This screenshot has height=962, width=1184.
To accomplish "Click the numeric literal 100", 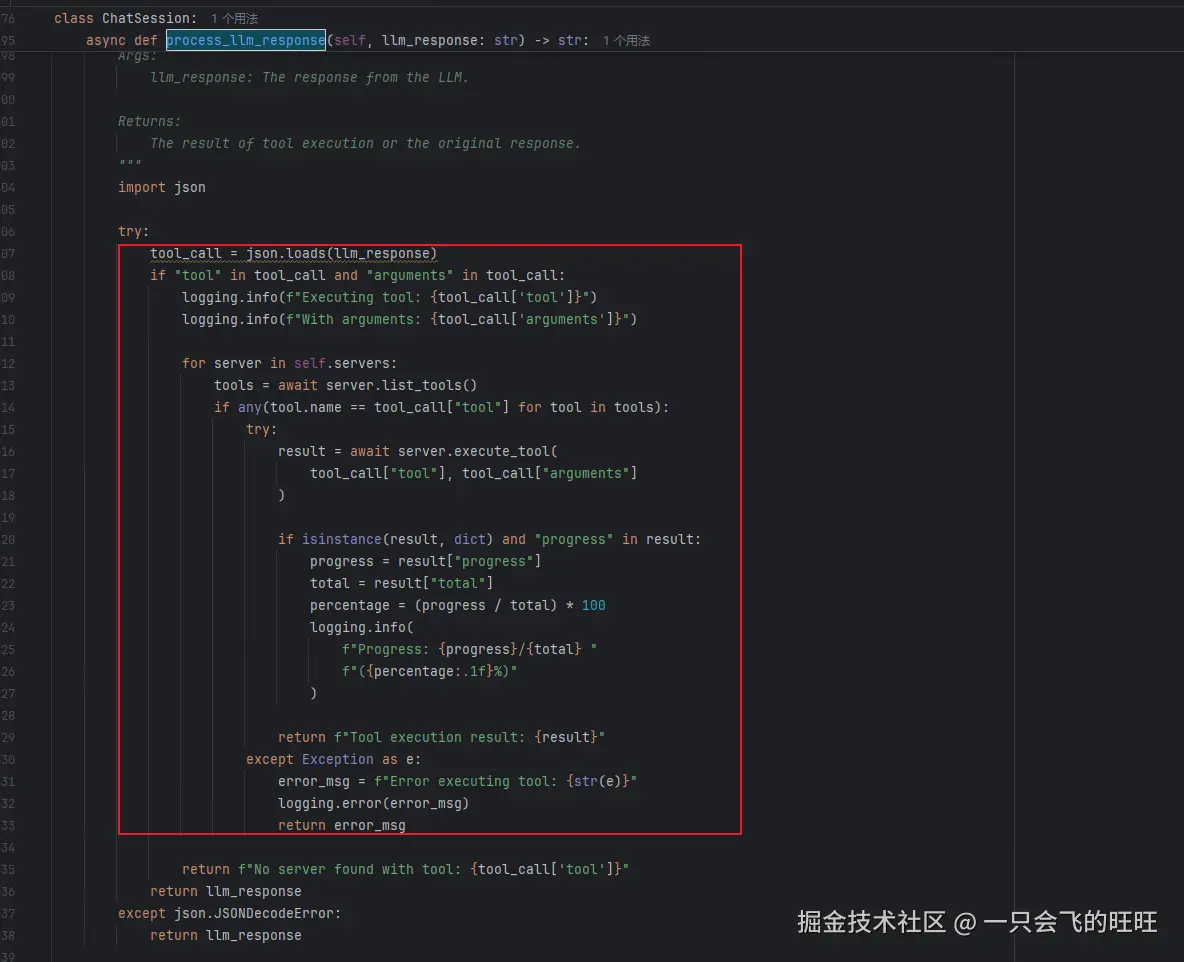I will click(x=594, y=605).
